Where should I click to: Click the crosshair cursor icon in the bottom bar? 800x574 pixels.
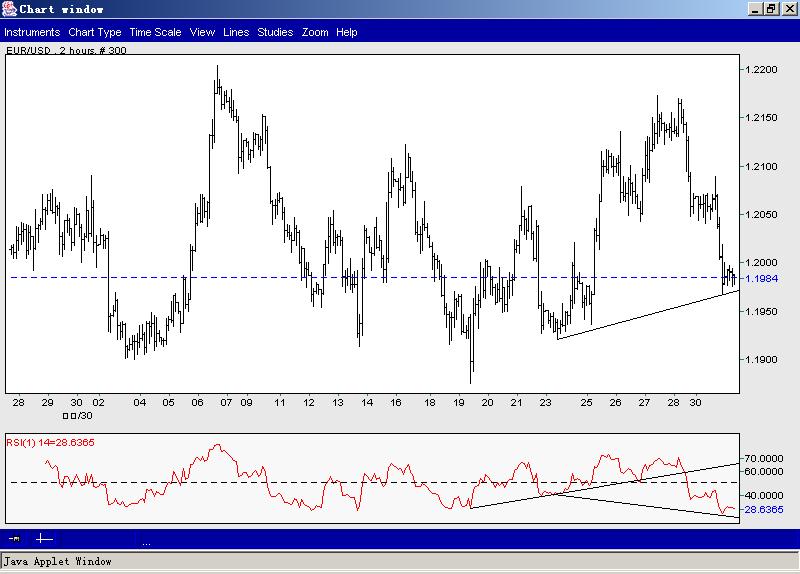(x=44, y=538)
